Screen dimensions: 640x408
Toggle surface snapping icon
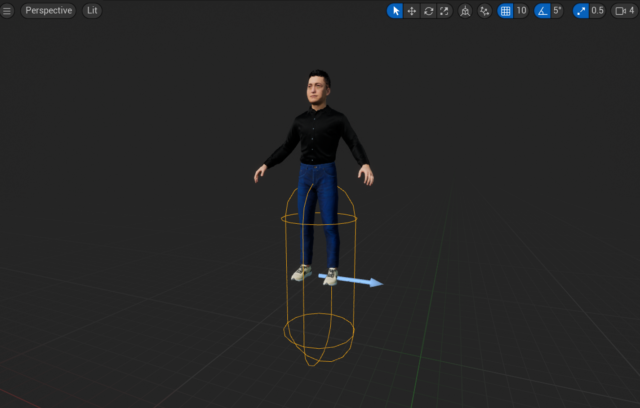(x=484, y=11)
